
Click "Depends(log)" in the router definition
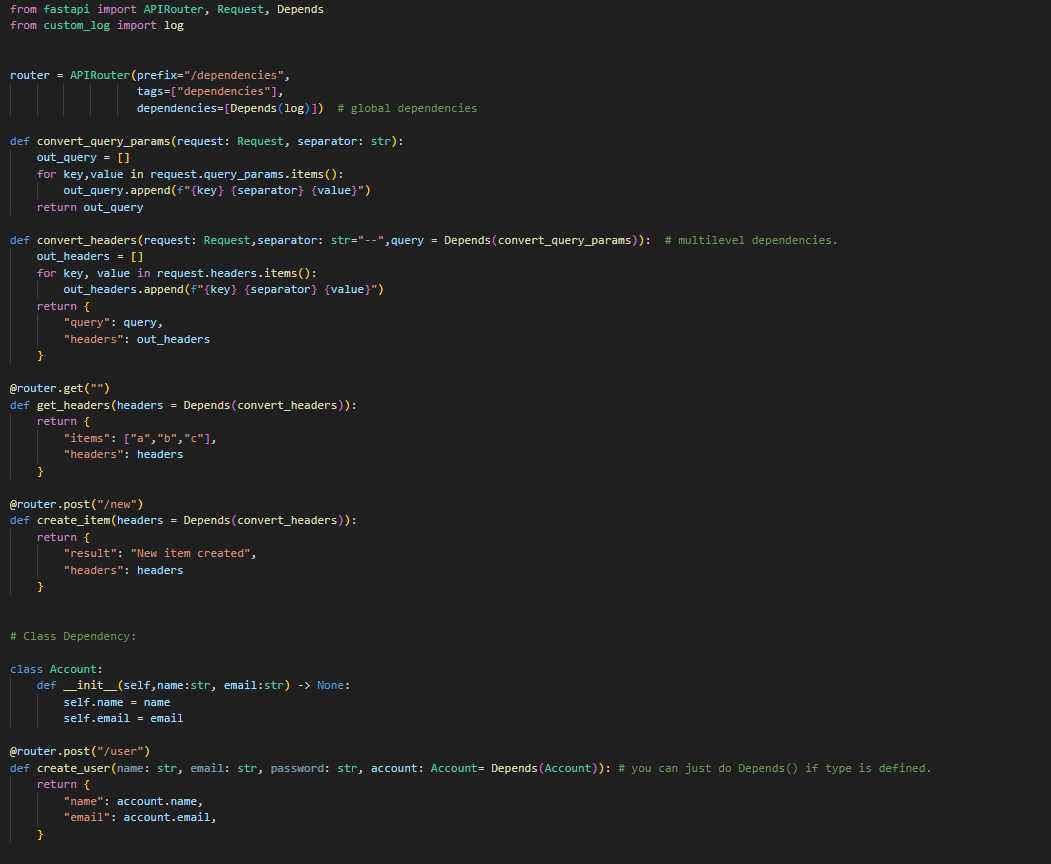tap(270, 108)
